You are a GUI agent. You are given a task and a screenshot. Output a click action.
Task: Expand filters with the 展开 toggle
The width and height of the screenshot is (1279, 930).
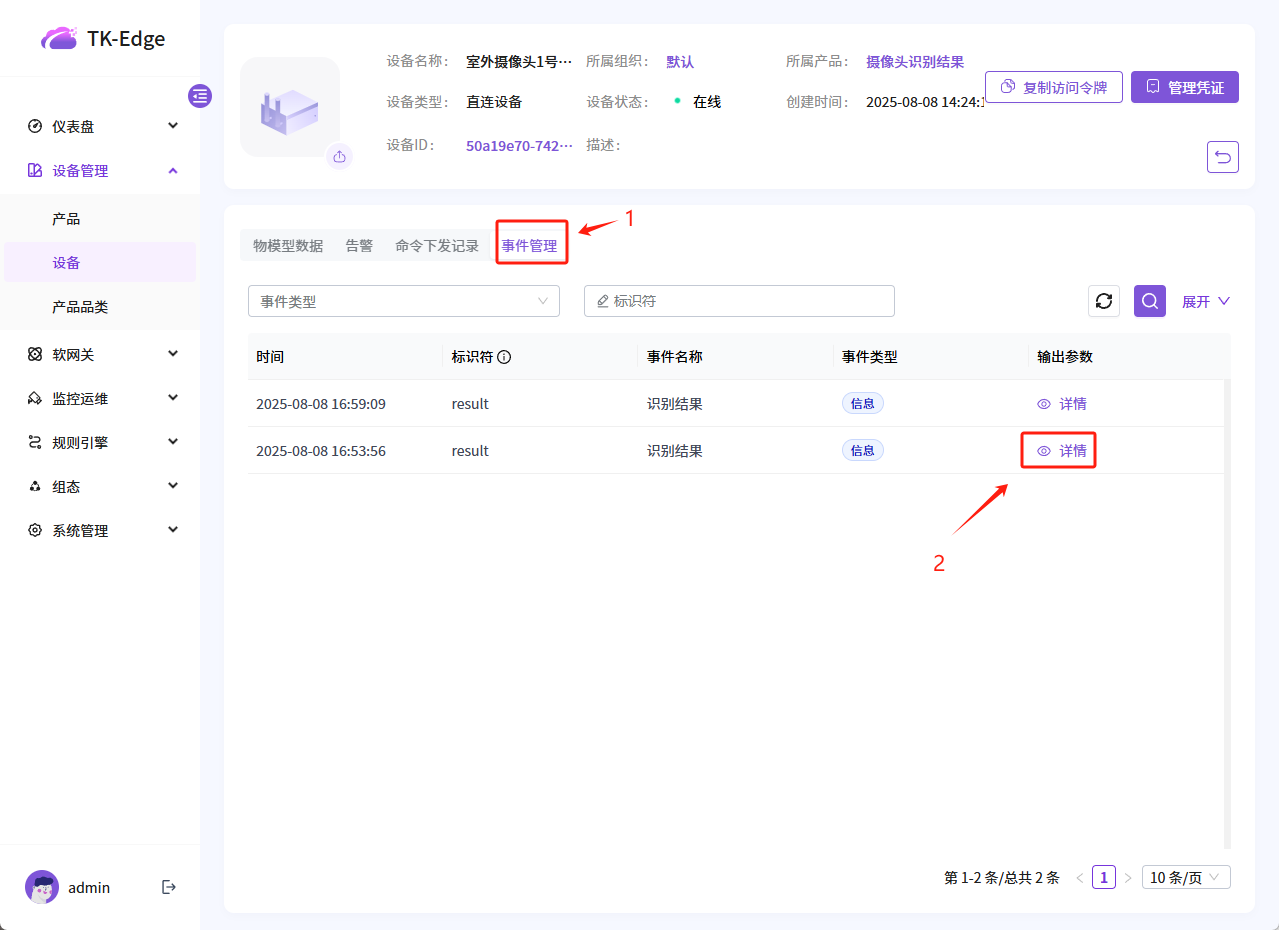click(1205, 301)
